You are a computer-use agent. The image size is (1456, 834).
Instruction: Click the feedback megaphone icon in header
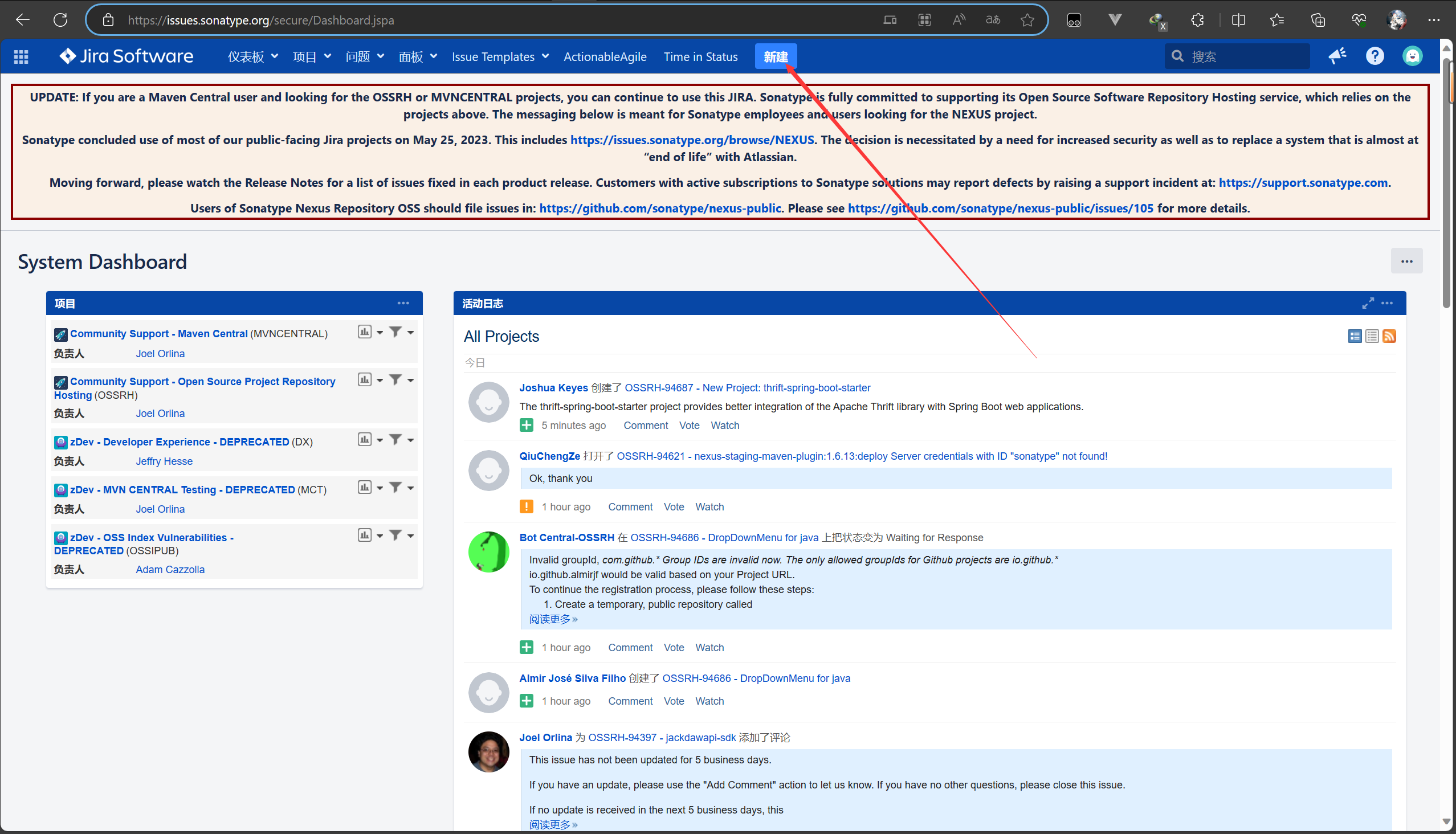click(x=1337, y=56)
